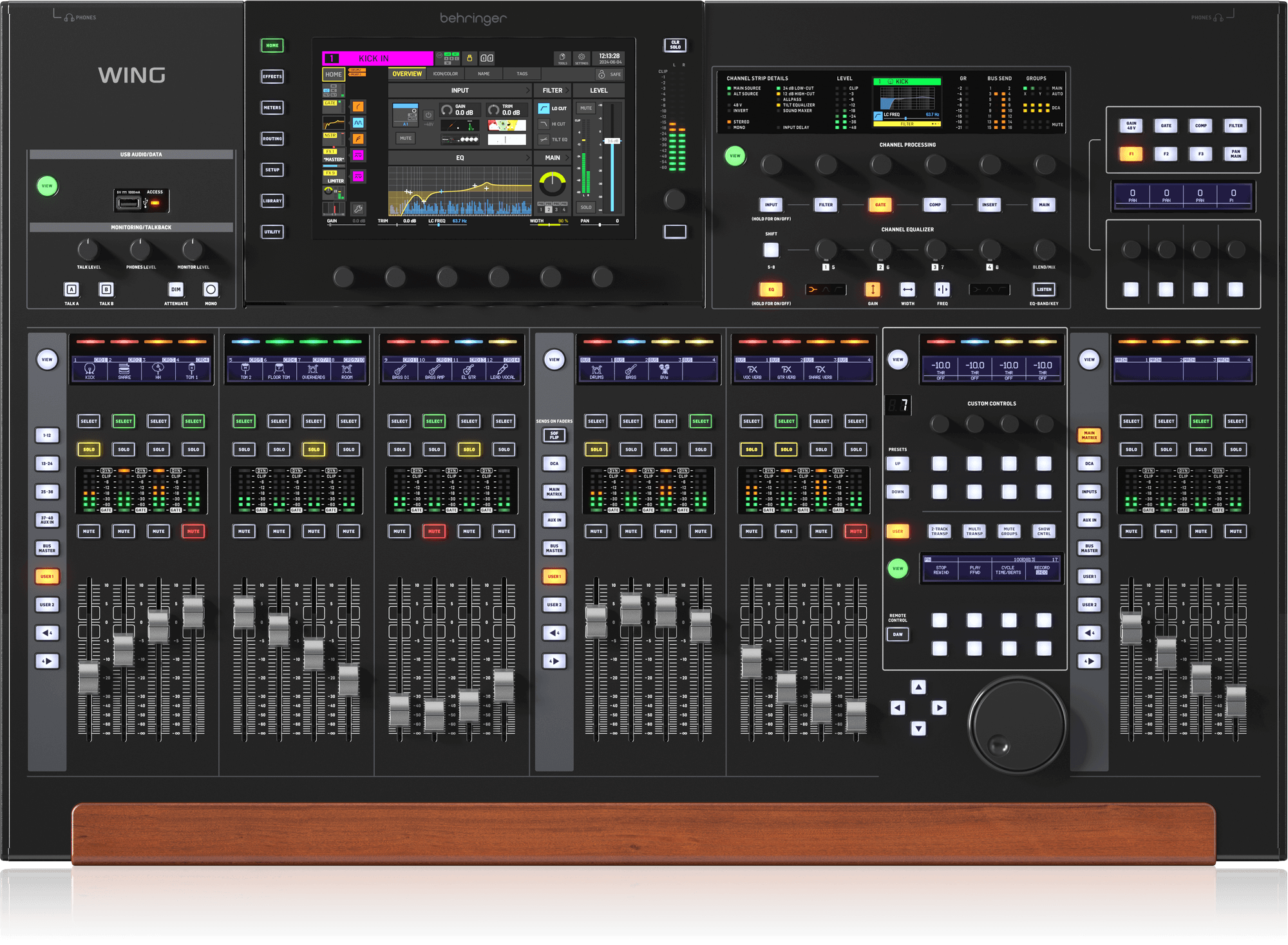Viewport: 1288px width, 945px height.
Task: Open Tools on the main touchscreen
Action: 563,58
